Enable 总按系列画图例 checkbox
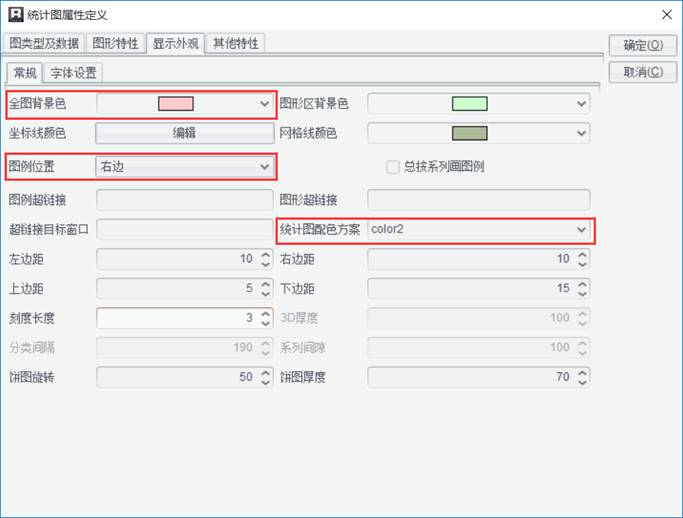 pos(392,167)
